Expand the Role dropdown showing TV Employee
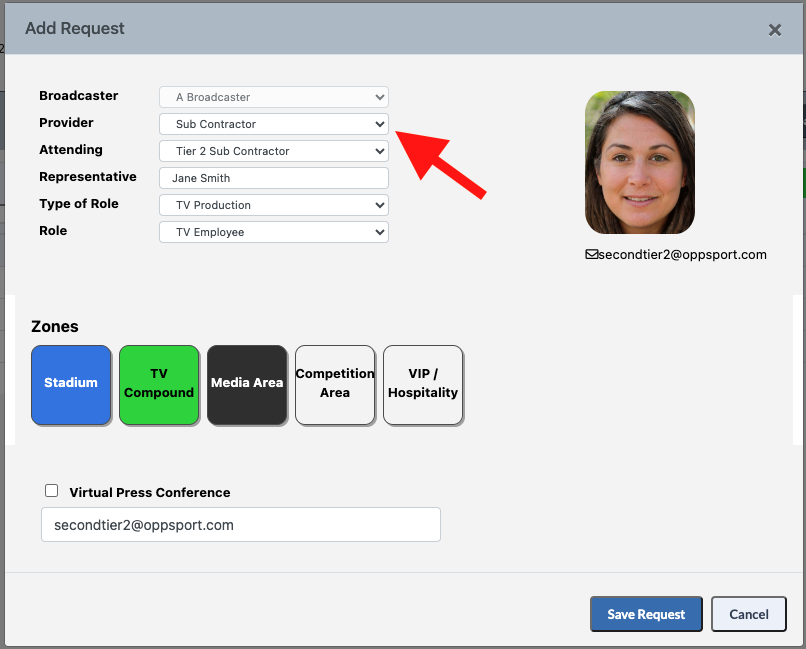The width and height of the screenshot is (806, 649). tap(274, 232)
